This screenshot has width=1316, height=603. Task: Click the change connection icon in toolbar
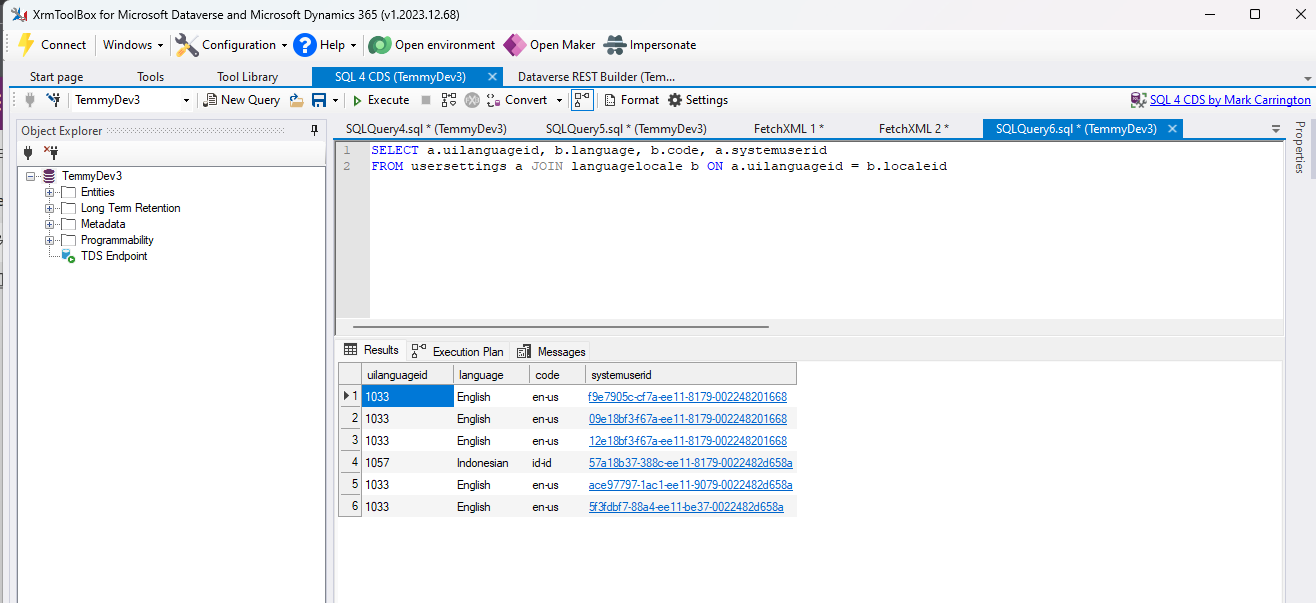(53, 100)
